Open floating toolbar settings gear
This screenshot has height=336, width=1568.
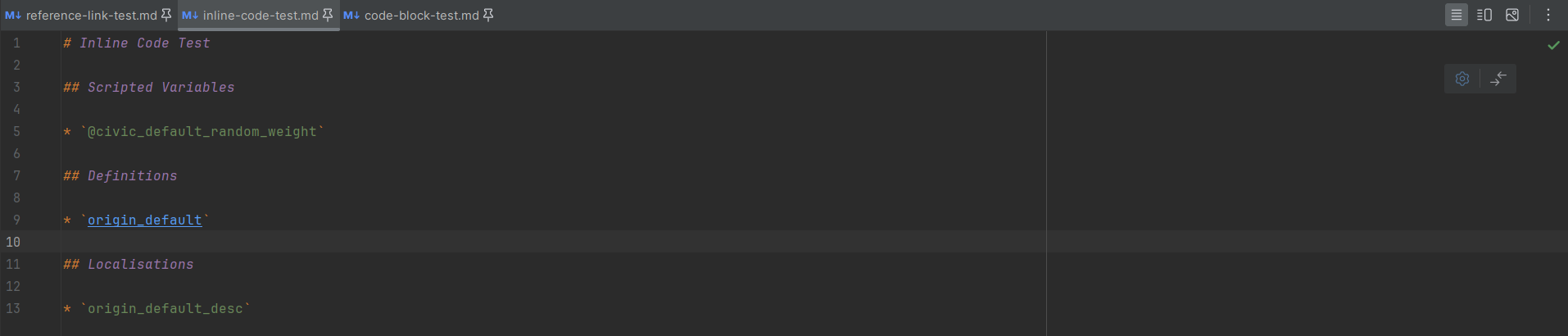click(x=1462, y=79)
